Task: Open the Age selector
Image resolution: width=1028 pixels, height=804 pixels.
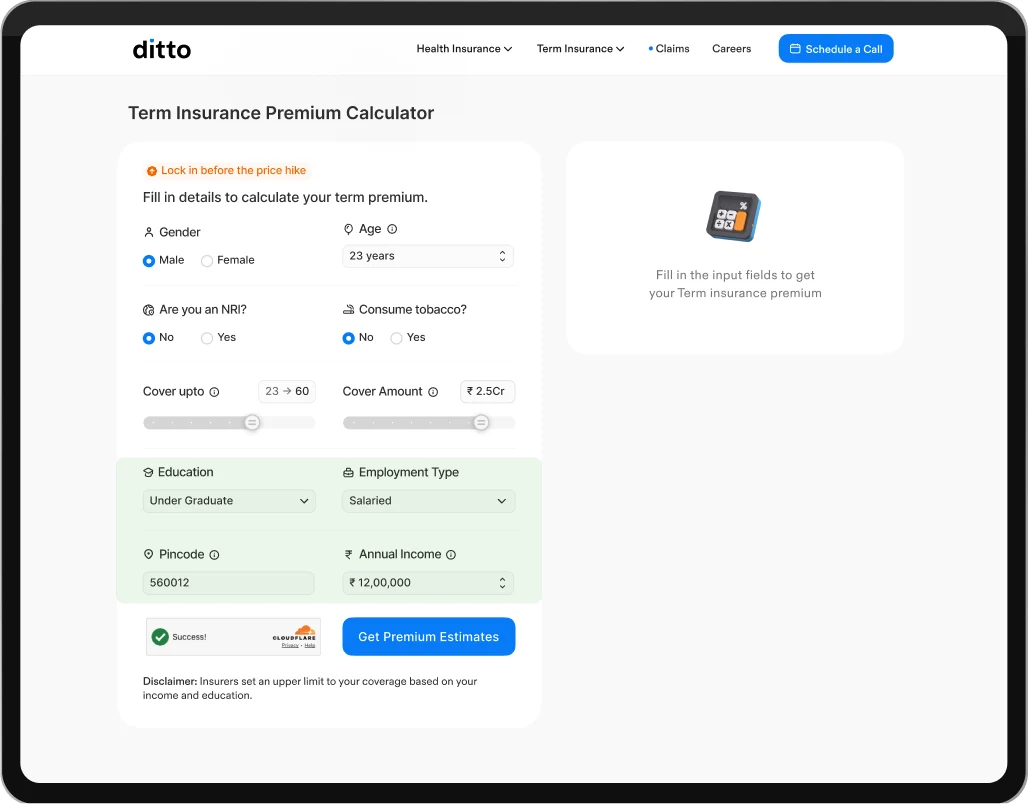Action: point(427,256)
